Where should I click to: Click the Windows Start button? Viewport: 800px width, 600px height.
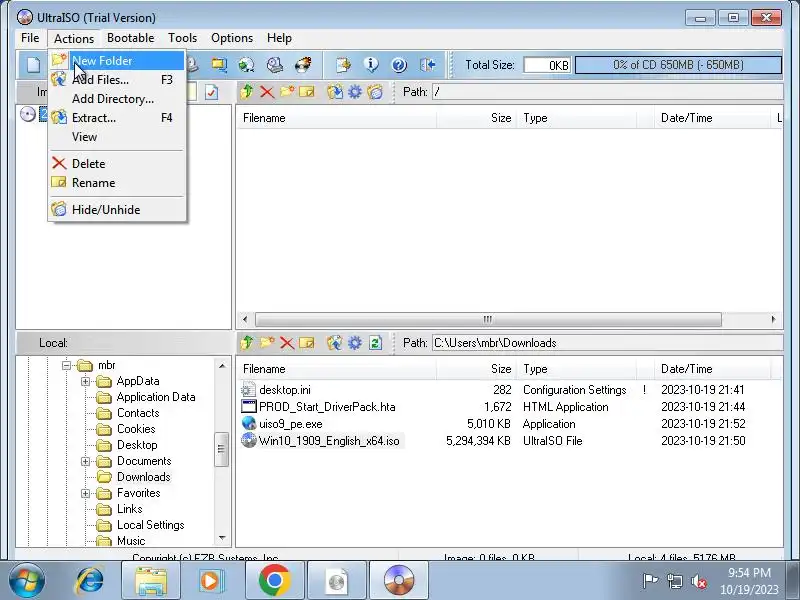[x=27, y=581]
